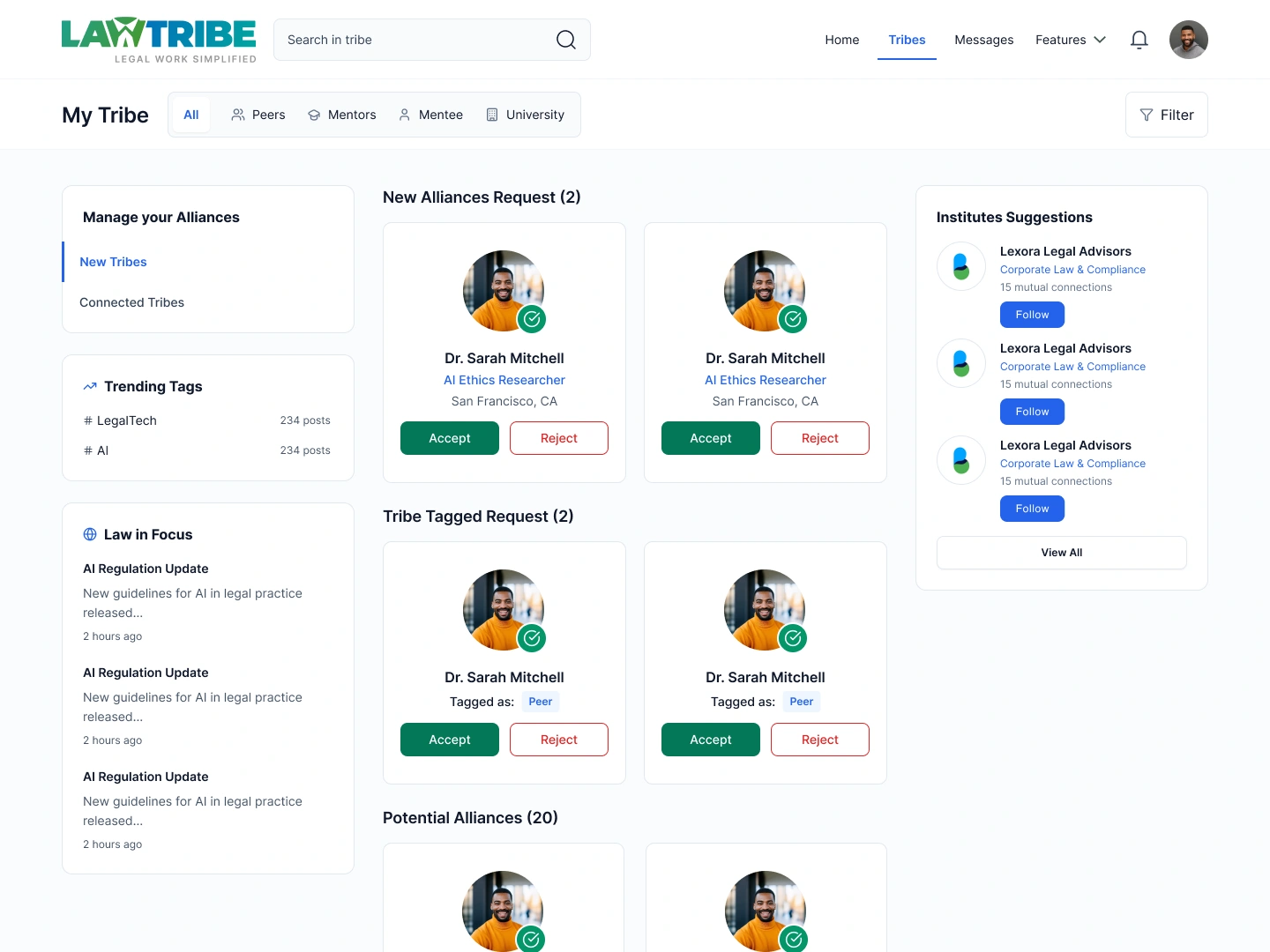The width and height of the screenshot is (1270, 952).
Task: Click the University building icon
Action: click(492, 115)
